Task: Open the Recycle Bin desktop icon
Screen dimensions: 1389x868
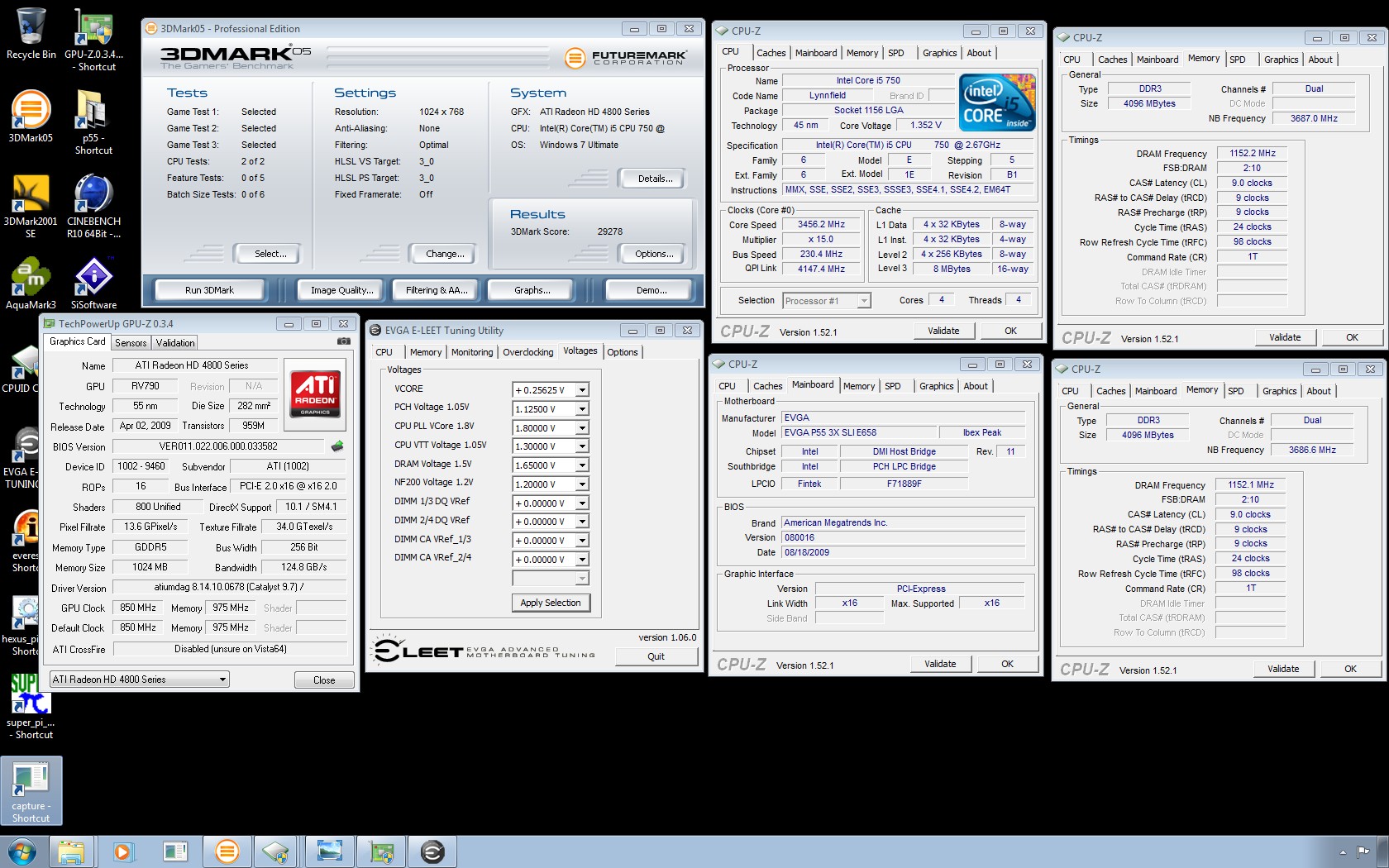Action: tap(31, 33)
